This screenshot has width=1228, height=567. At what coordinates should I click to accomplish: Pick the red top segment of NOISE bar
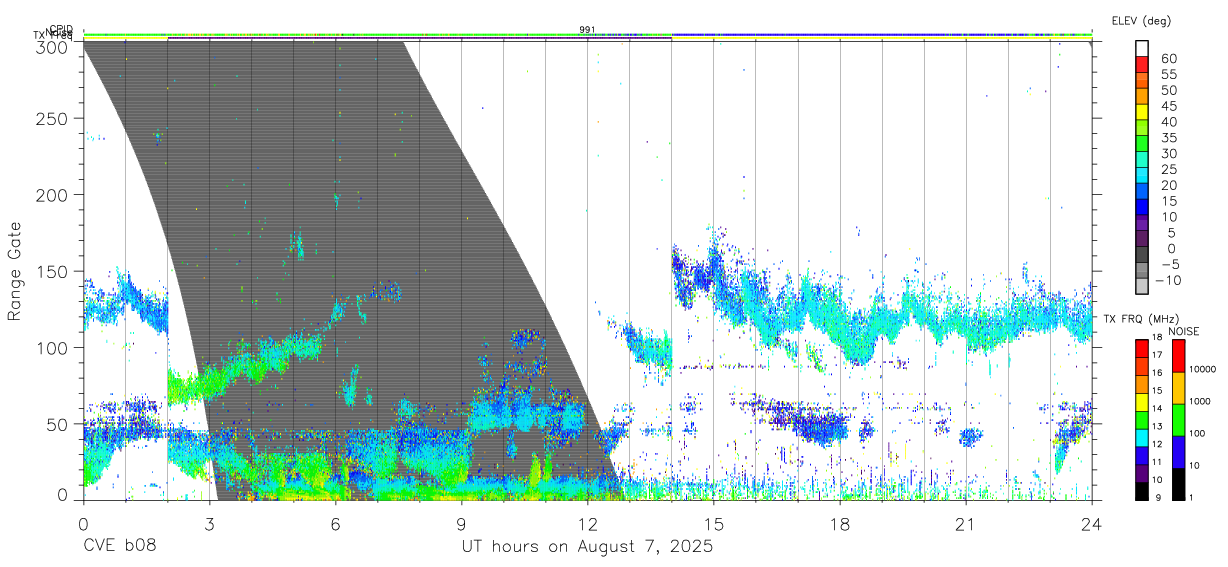click(x=1177, y=356)
